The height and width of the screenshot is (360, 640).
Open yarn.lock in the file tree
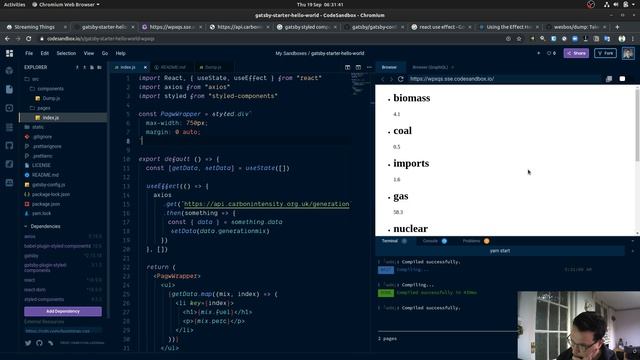pyautogui.click(x=41, y=213)
